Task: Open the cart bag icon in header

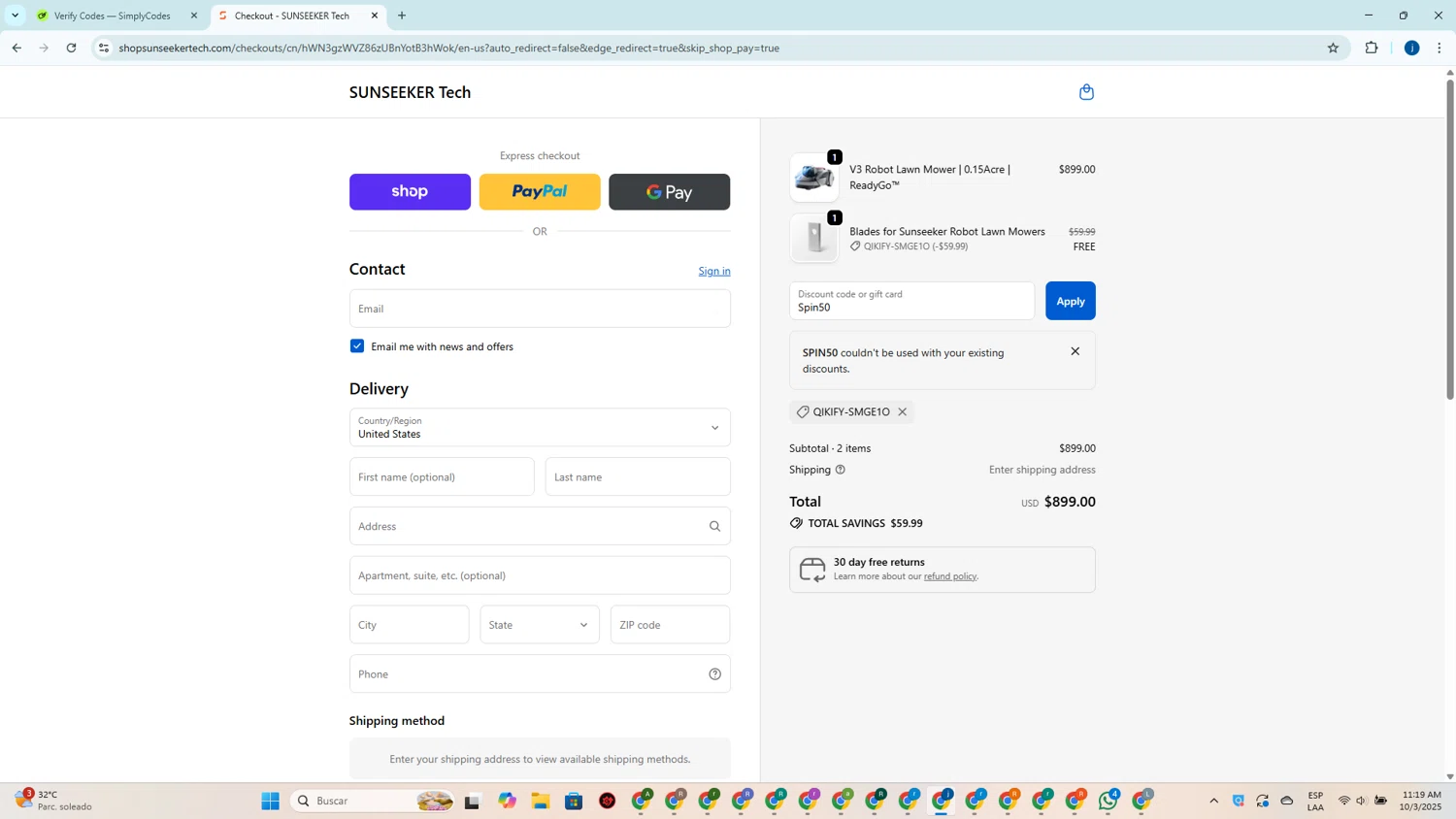Action: click(1086, 92)
